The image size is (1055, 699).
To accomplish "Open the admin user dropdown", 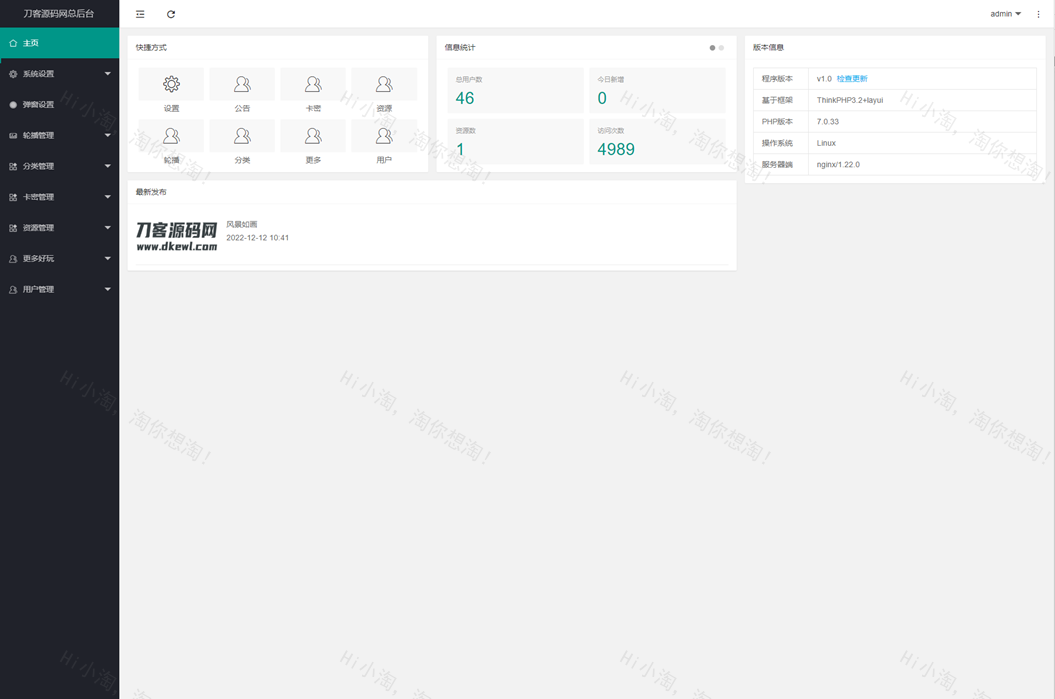I will [x=1005, y=14].
